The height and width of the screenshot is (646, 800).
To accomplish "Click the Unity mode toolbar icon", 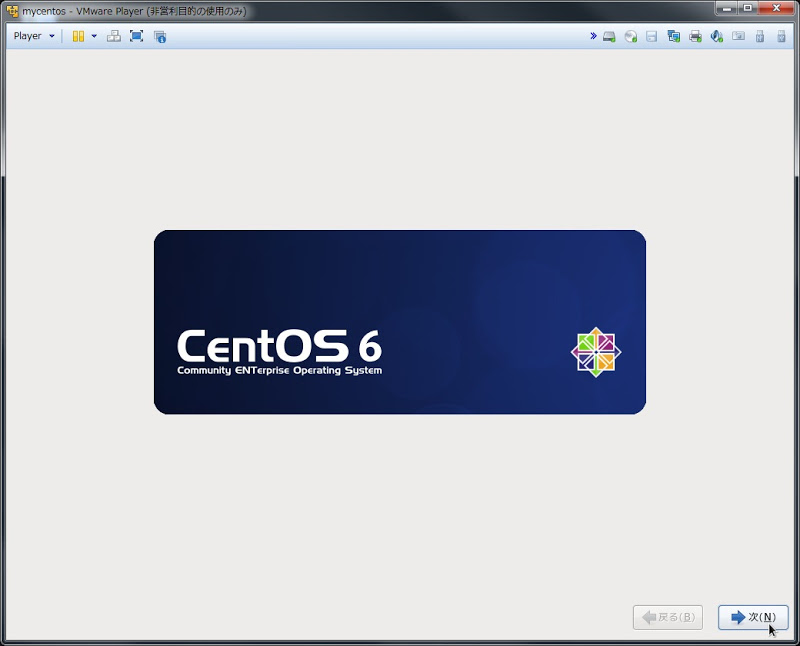I will click(x=160, y=36).
